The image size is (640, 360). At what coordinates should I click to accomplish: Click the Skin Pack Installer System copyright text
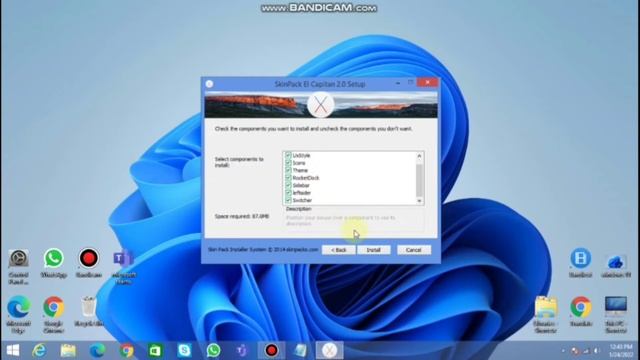(263, 249)
